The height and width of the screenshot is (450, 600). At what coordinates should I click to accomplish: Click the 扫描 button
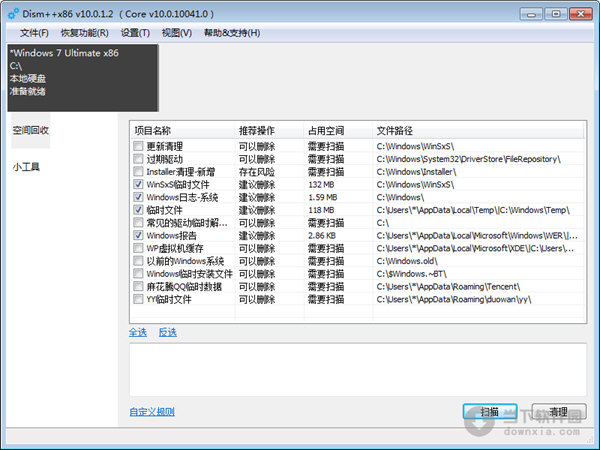[x=490, y=412]
